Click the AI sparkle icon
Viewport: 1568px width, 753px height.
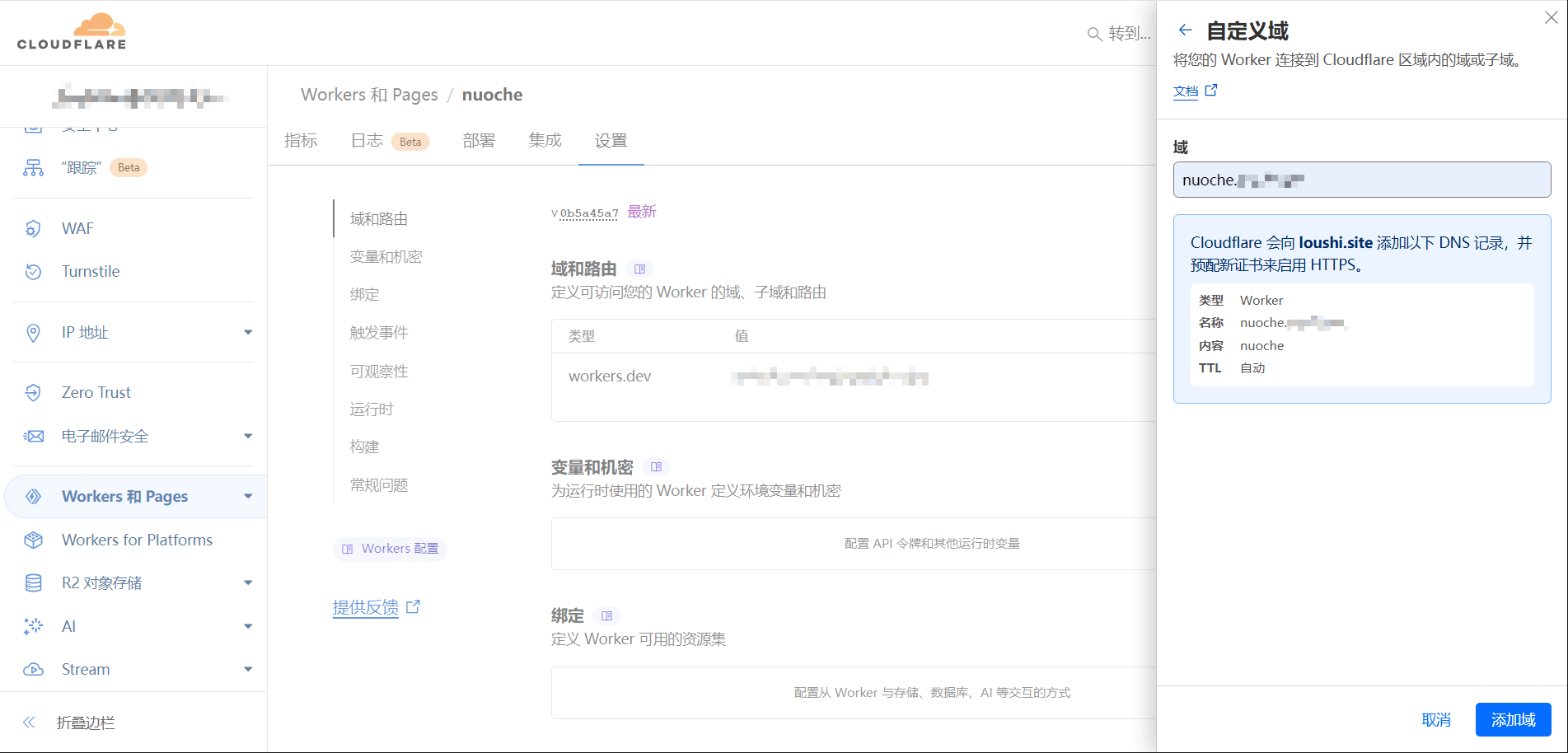click(x=33, y=626)
